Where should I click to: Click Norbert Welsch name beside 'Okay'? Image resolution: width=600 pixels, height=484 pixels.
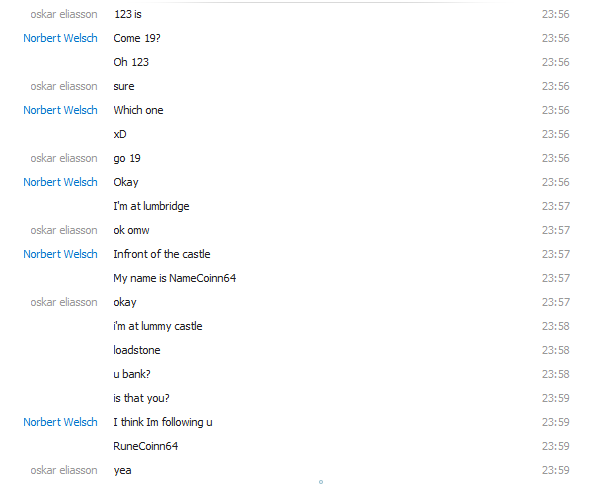coord(60,182)
